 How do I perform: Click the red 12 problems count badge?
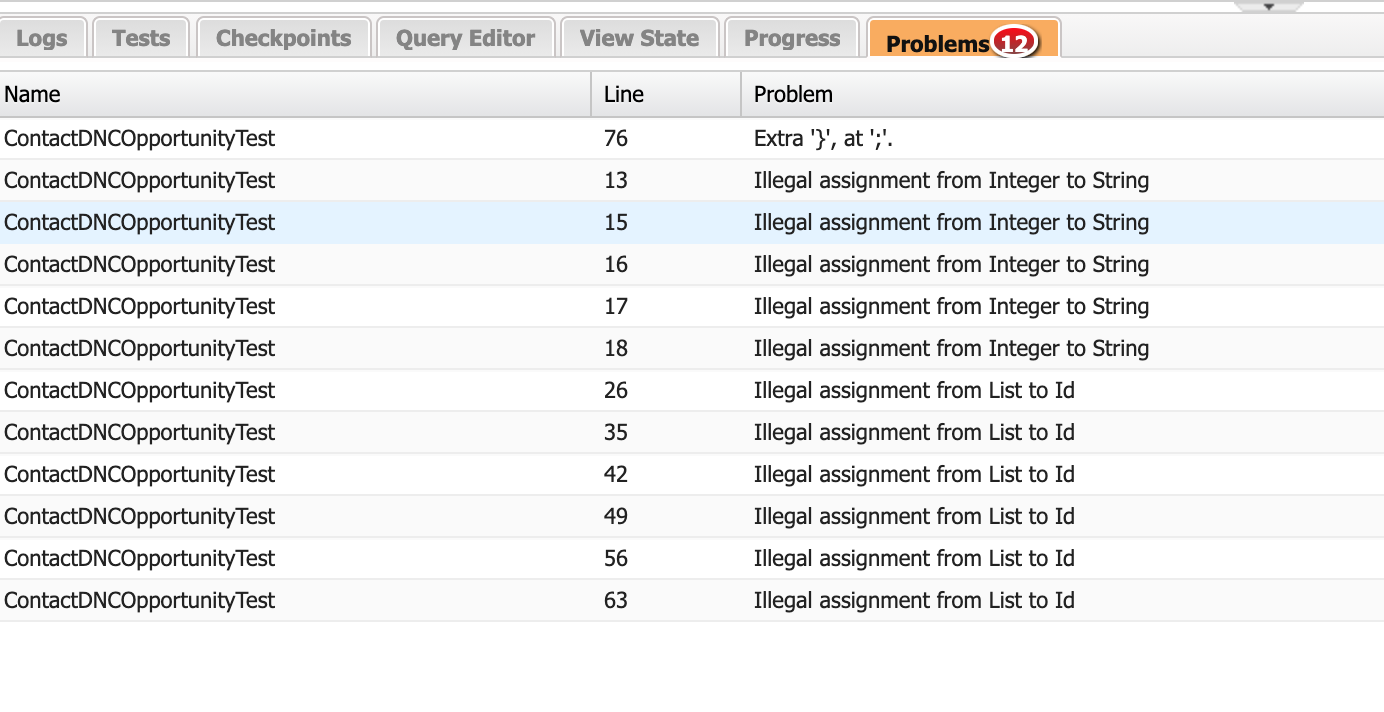tap(1012, 43)
